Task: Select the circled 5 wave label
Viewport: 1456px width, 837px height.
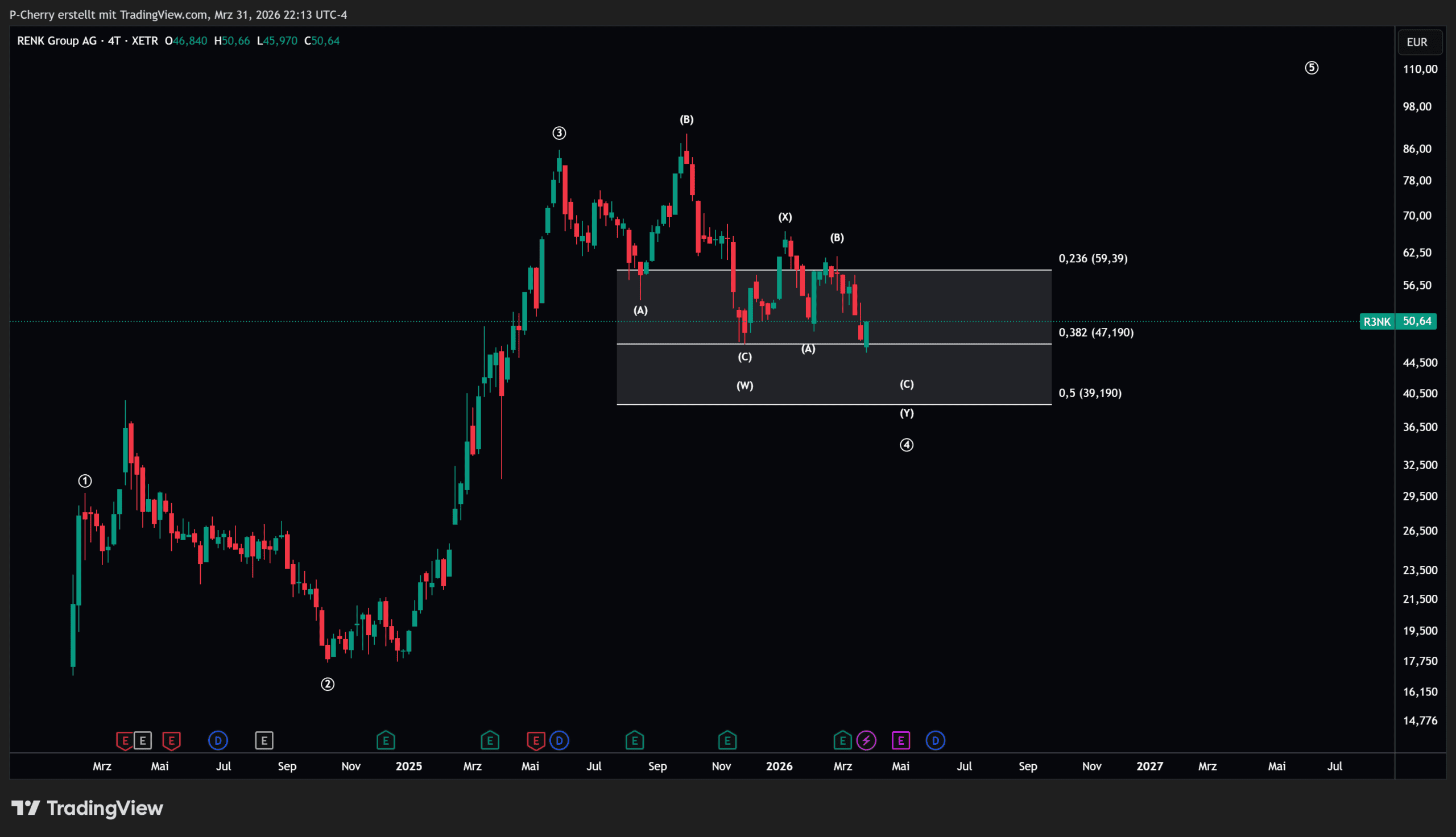Action: 1311,68
